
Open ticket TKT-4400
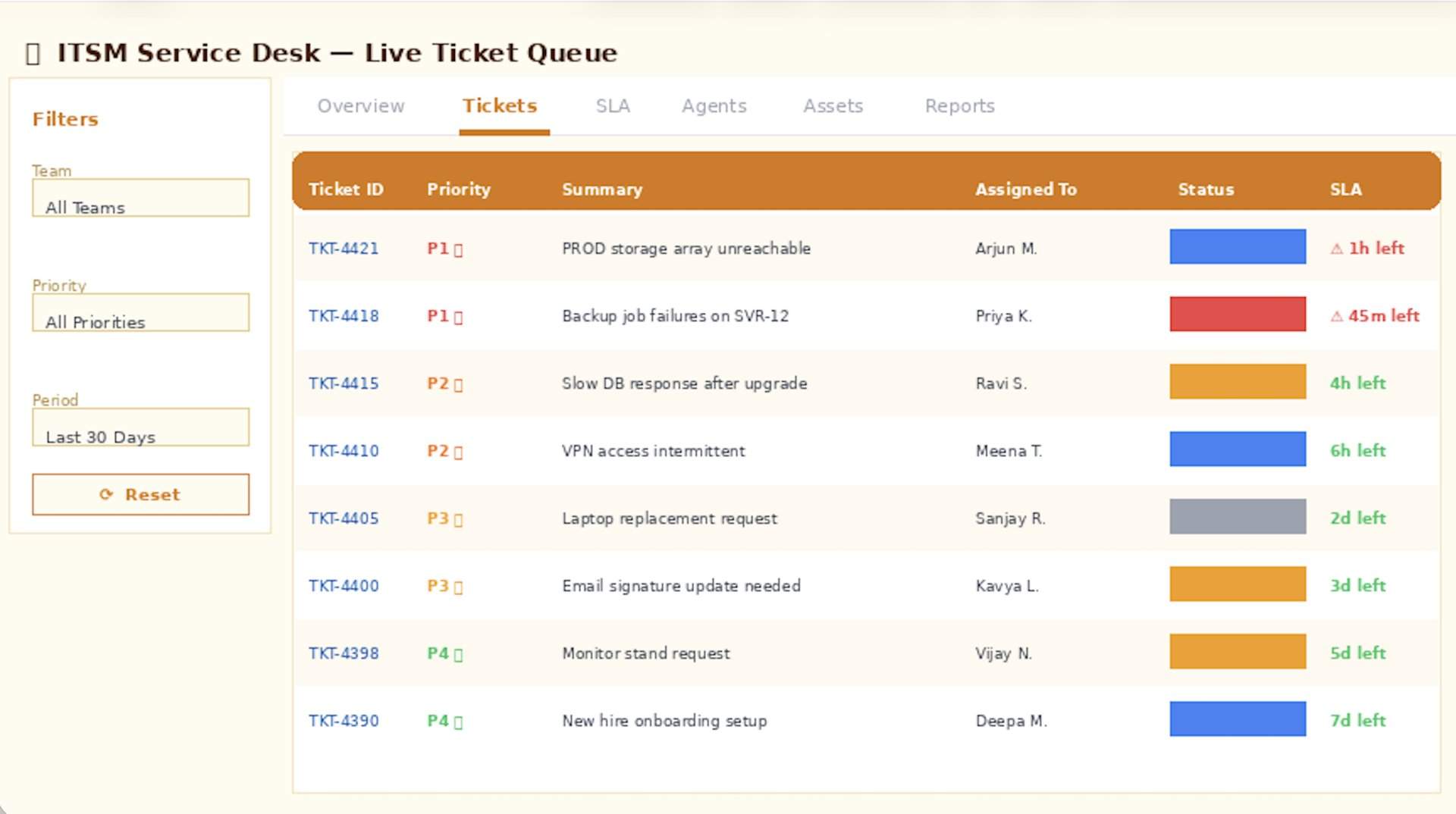(344, 586)
